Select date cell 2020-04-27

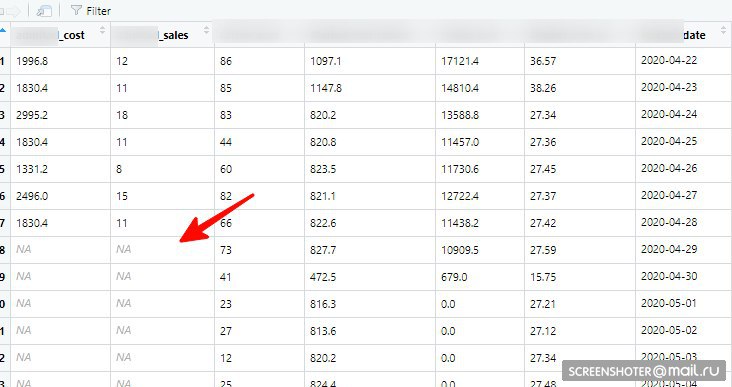(669, 196)
